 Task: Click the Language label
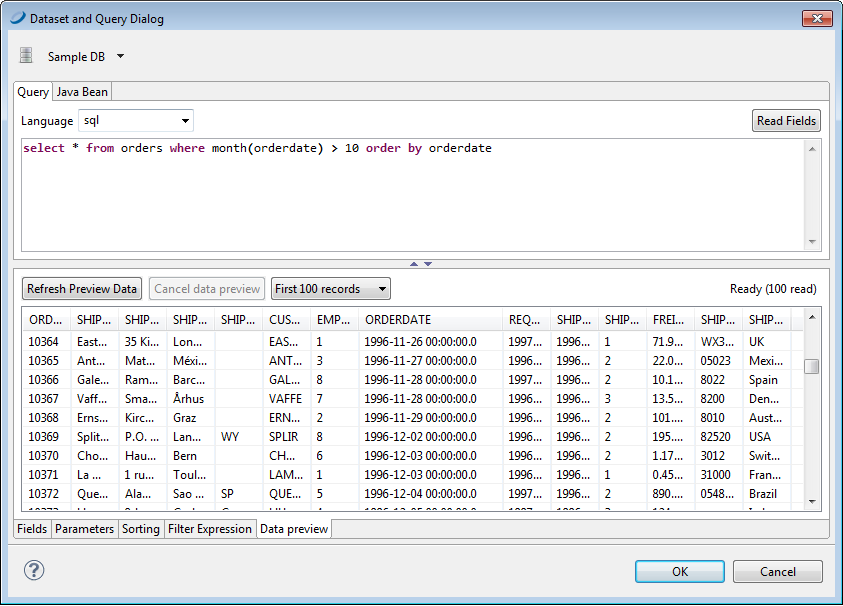47,121
